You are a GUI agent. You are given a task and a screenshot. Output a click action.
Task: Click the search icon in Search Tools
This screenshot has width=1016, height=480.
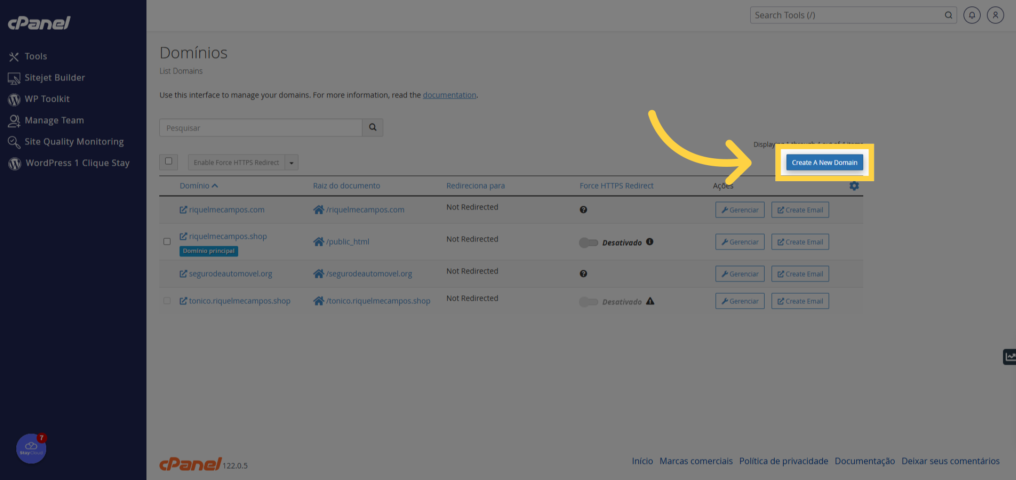pyautogui.click(x=948, y=15)
